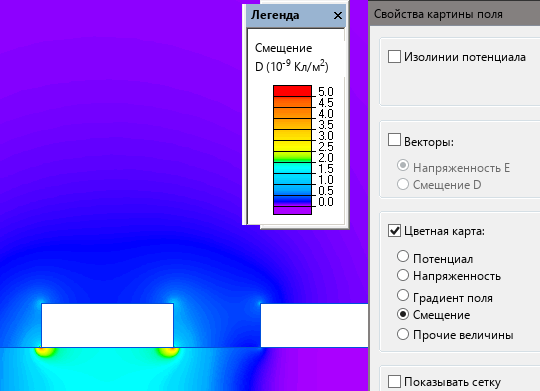Click the 4.0 value on legend scale
The width and height of the screenshot is (540, 391).
(326, 114)
